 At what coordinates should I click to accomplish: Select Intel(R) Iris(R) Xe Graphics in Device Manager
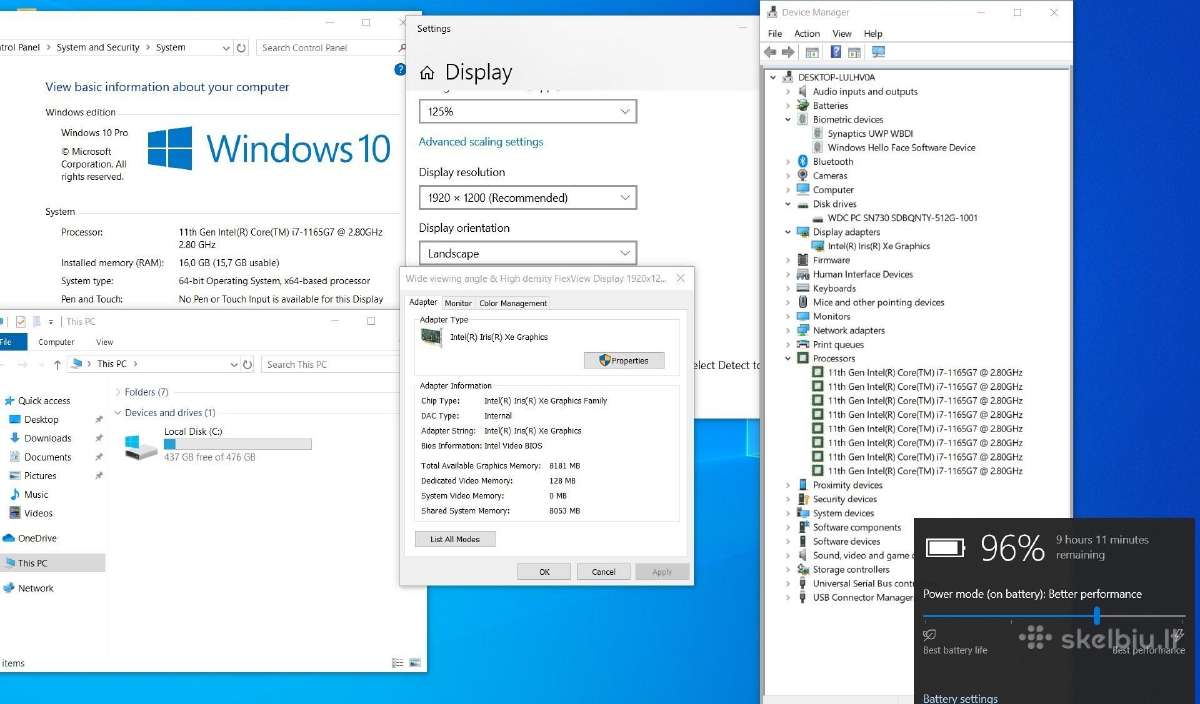(879, 246)
